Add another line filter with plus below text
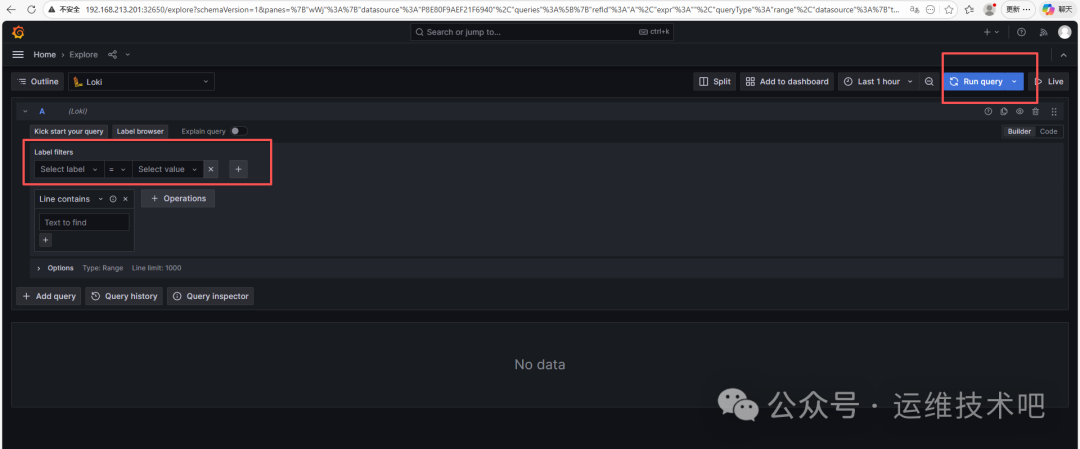This screenshot has height=449, width=1080. click(x=45, y=240)
